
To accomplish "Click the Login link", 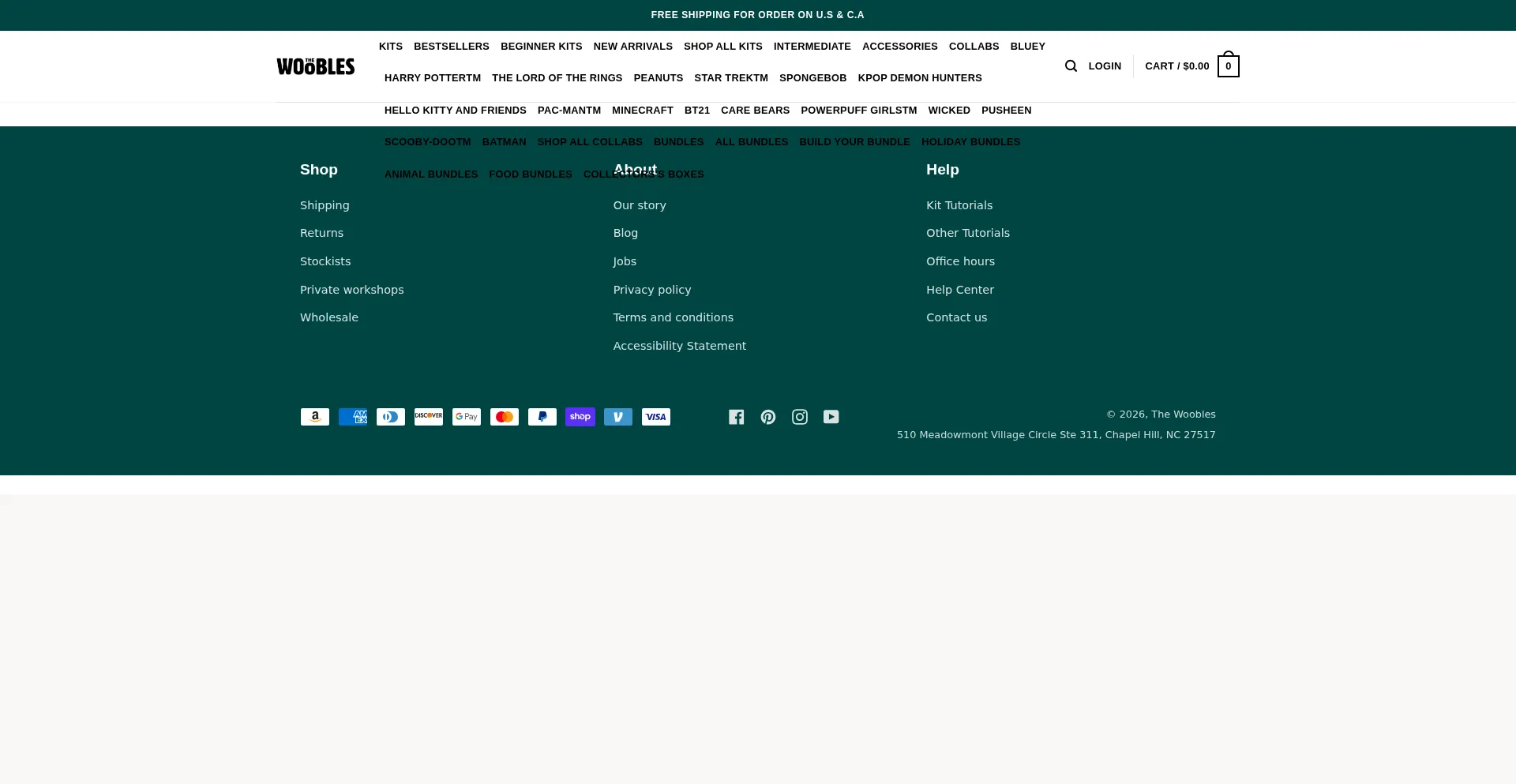I will pyautogui.click(x=1105, y=66).
